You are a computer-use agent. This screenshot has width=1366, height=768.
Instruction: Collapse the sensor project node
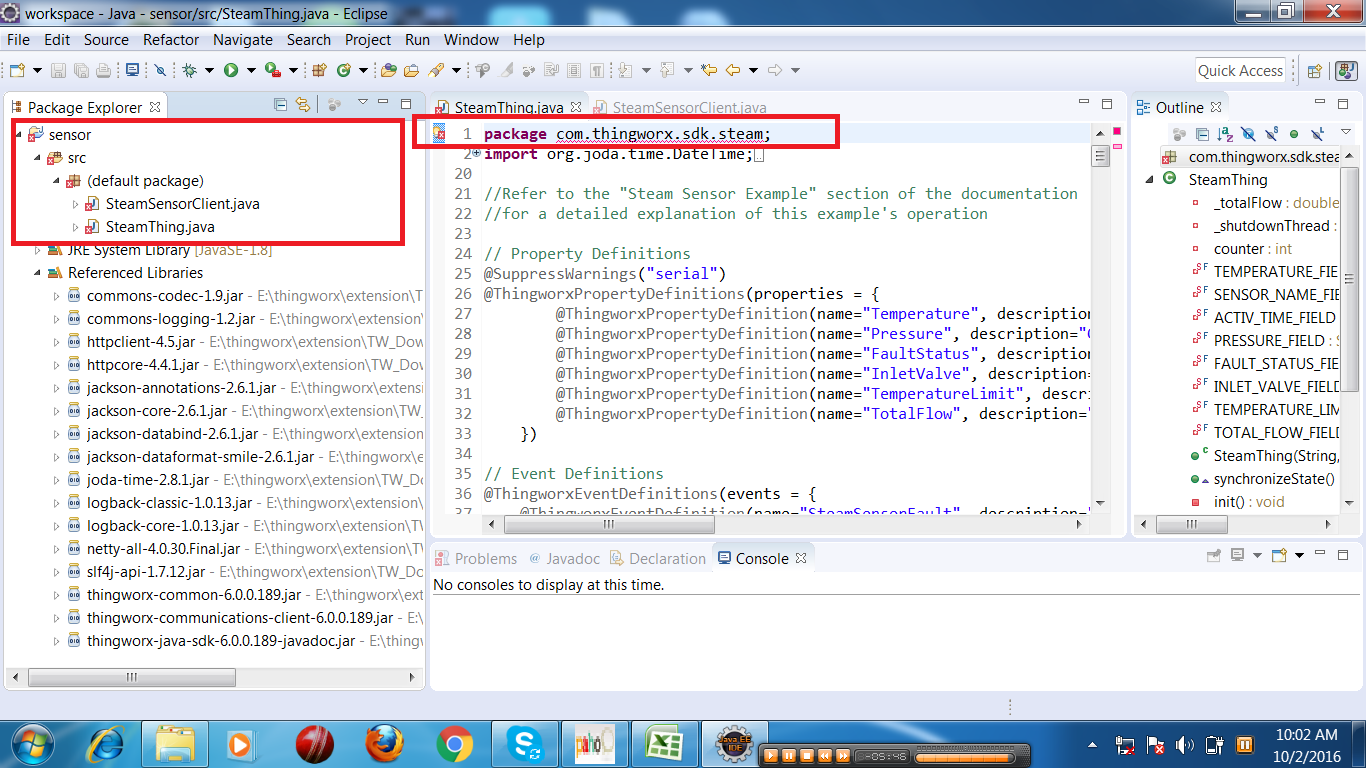point(19,134)
